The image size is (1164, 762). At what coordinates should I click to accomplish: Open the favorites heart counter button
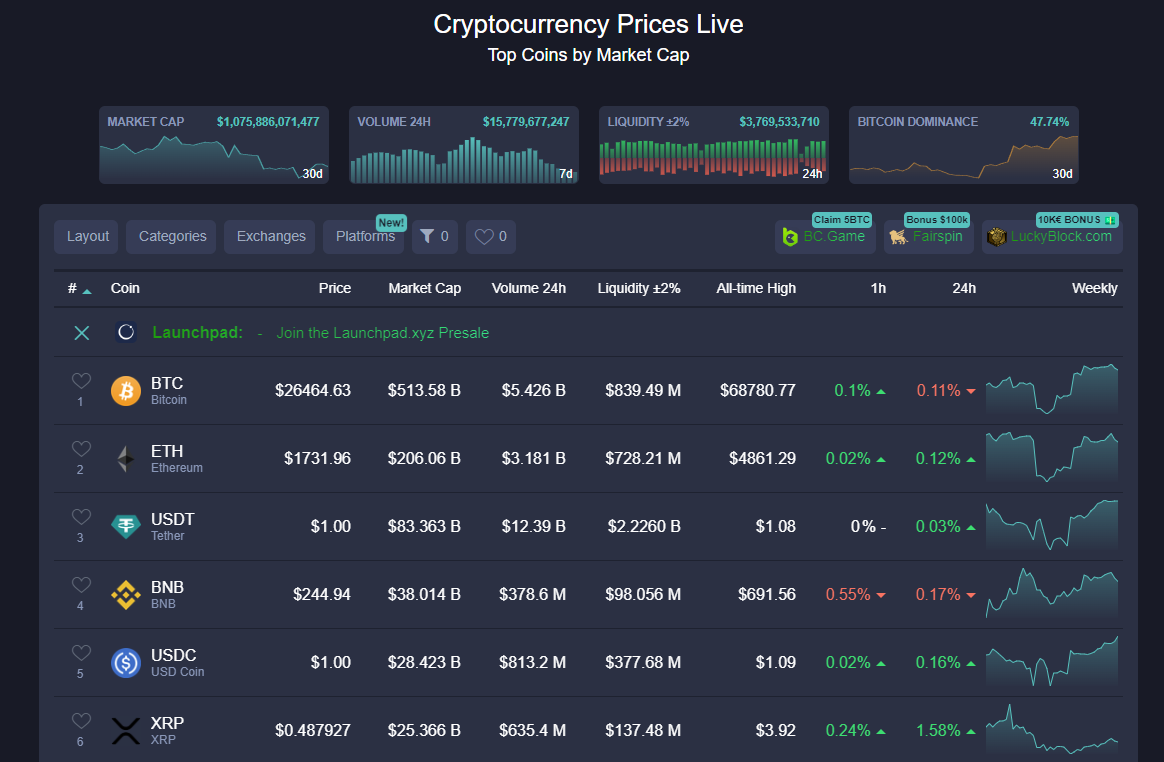pos(491,236)
